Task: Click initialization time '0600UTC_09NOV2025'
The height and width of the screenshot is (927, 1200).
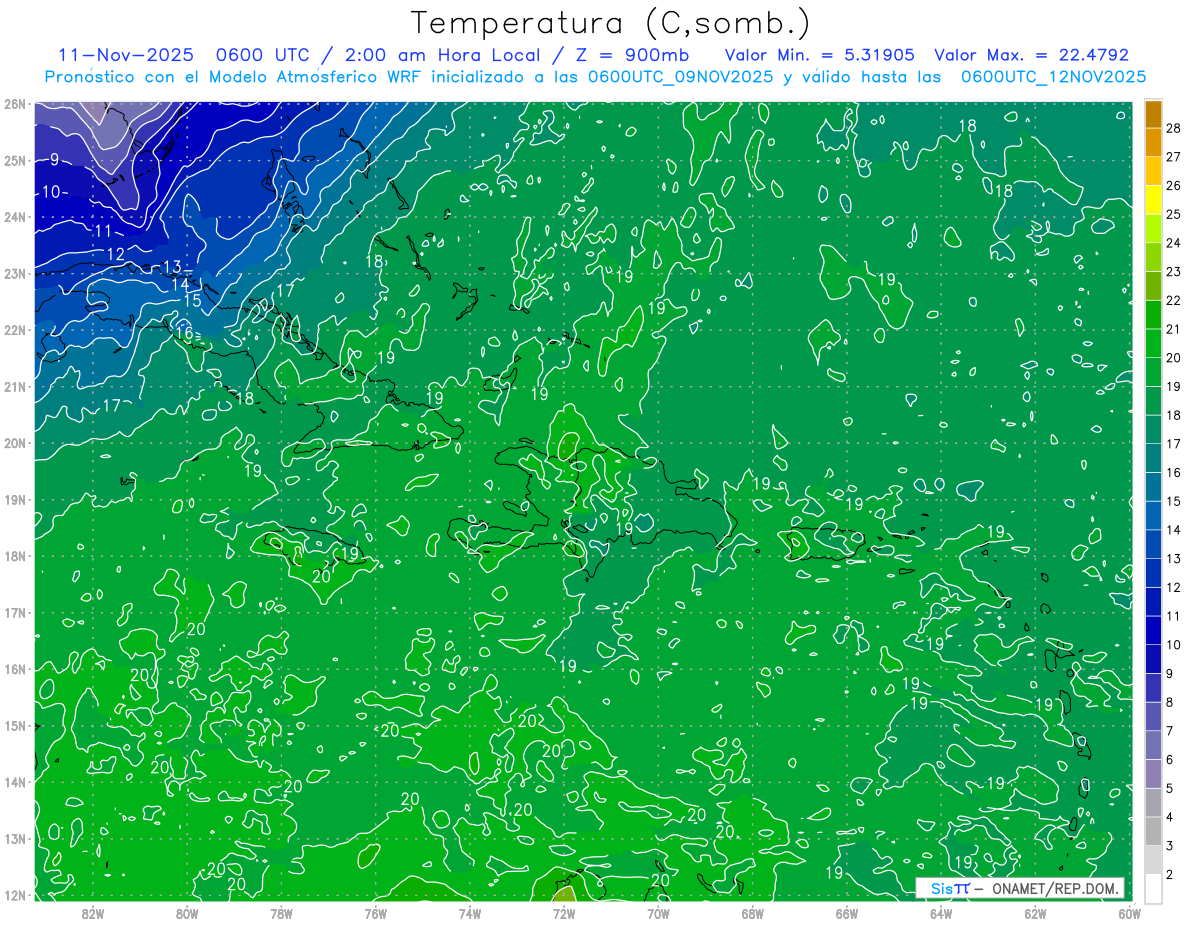Action: (680, 77)
